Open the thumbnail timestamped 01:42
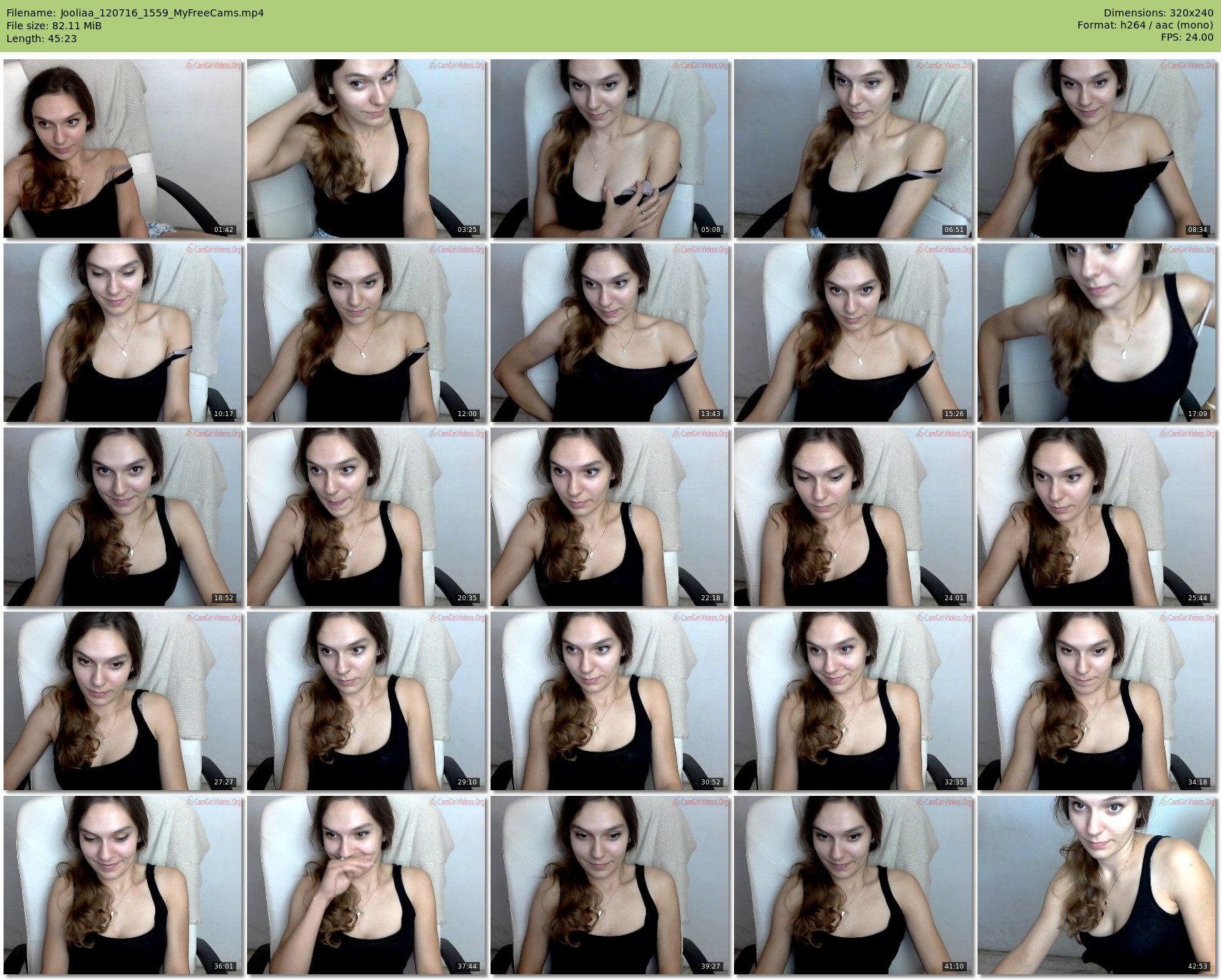Screen dimensions: 1221x980 pos(123,148)
